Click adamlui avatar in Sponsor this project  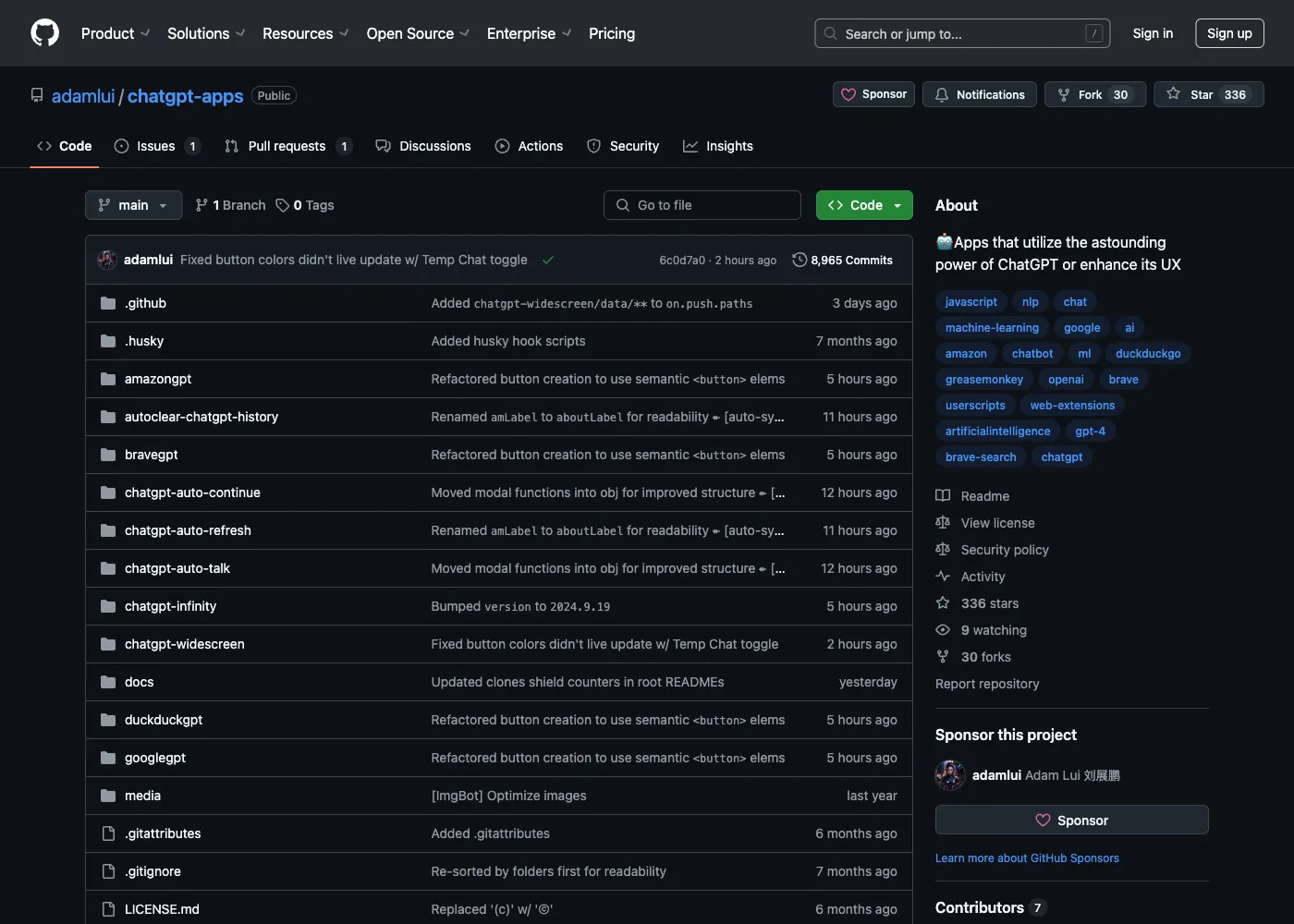(950, 775)
